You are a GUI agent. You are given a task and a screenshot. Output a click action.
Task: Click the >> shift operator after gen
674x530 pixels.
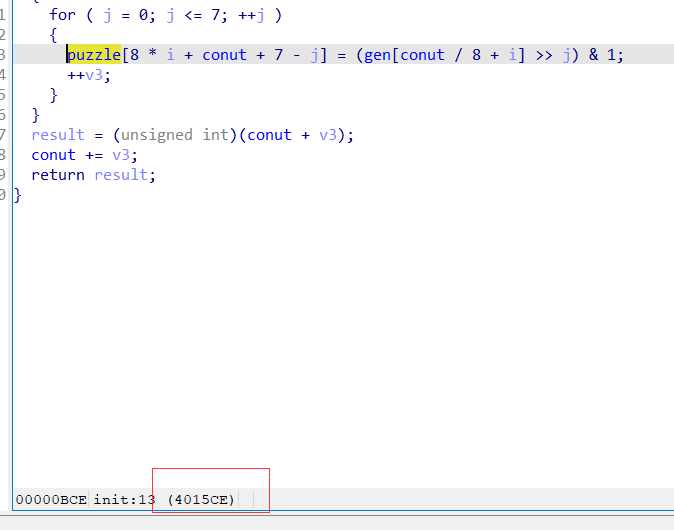(544, 55)
